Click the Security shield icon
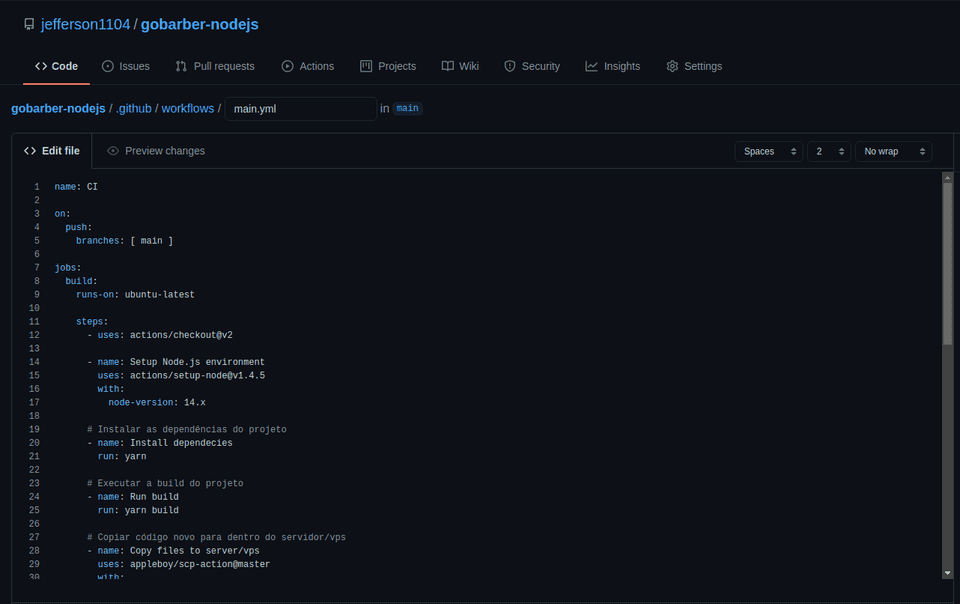The image size is (960, 604). (x=510, y=66)
